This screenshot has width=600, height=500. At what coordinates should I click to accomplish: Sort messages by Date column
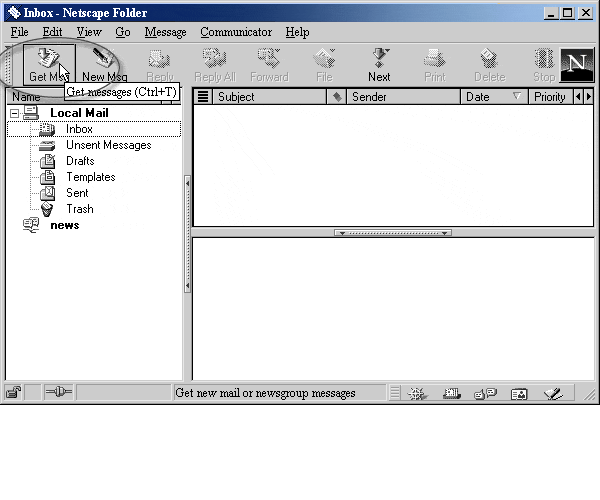click(494, 97)
